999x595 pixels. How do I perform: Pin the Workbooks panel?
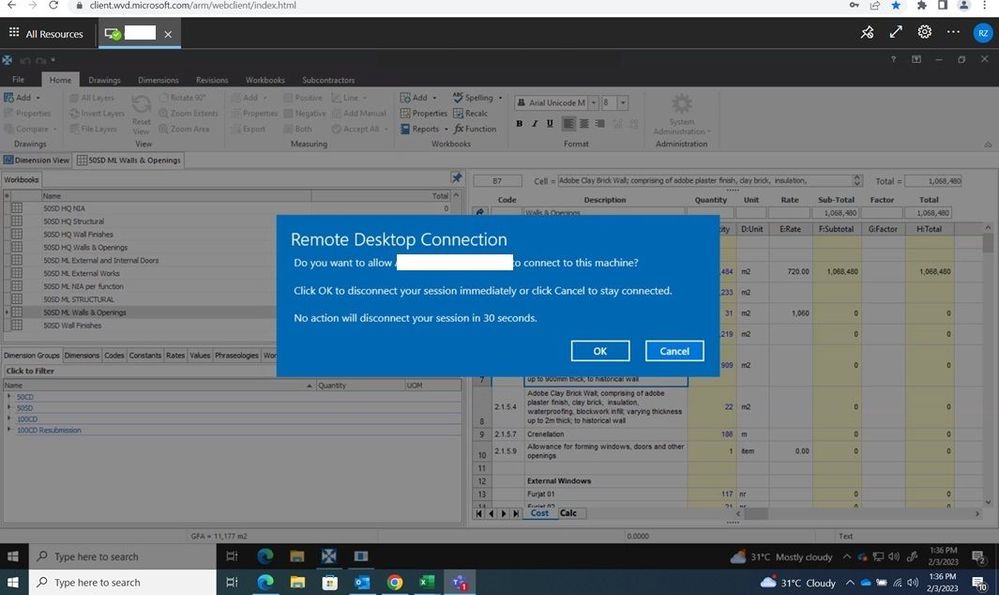click(x=457, y=178)
